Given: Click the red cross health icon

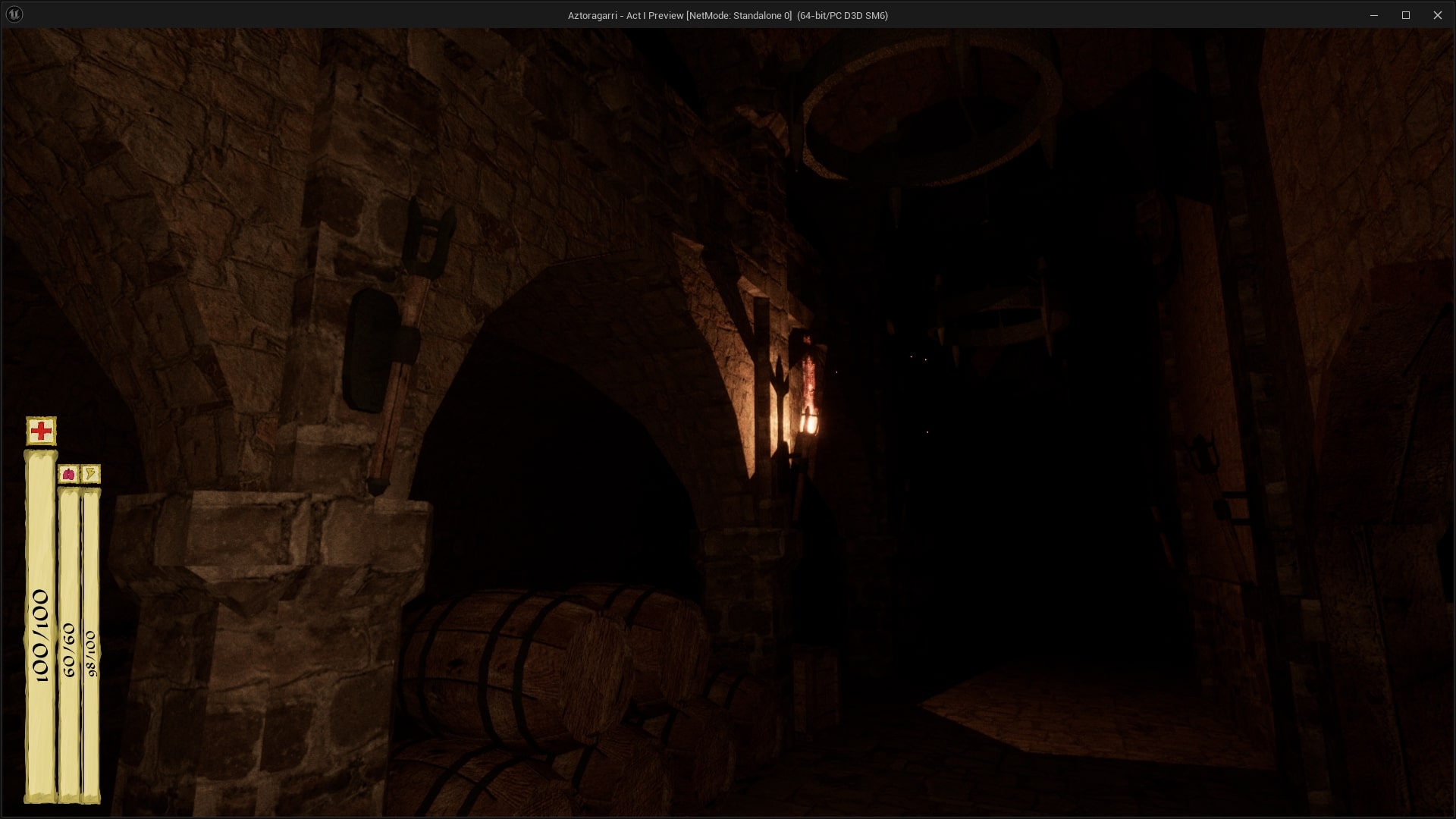Looking at the screenshot, I should click(41, 431).
